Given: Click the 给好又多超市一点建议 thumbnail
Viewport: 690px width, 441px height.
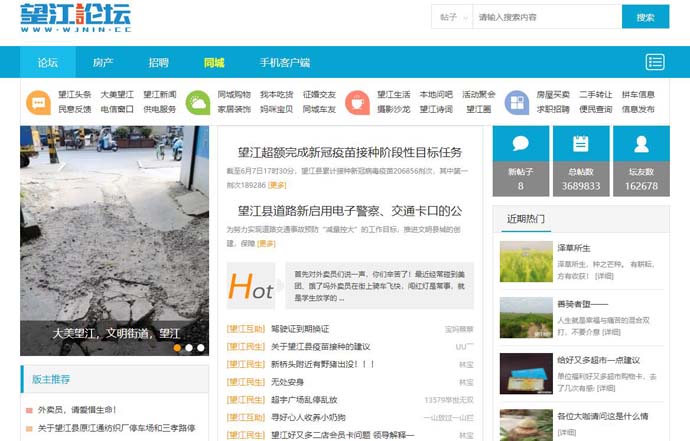Looking at the screenshot, I should (526, 374).
